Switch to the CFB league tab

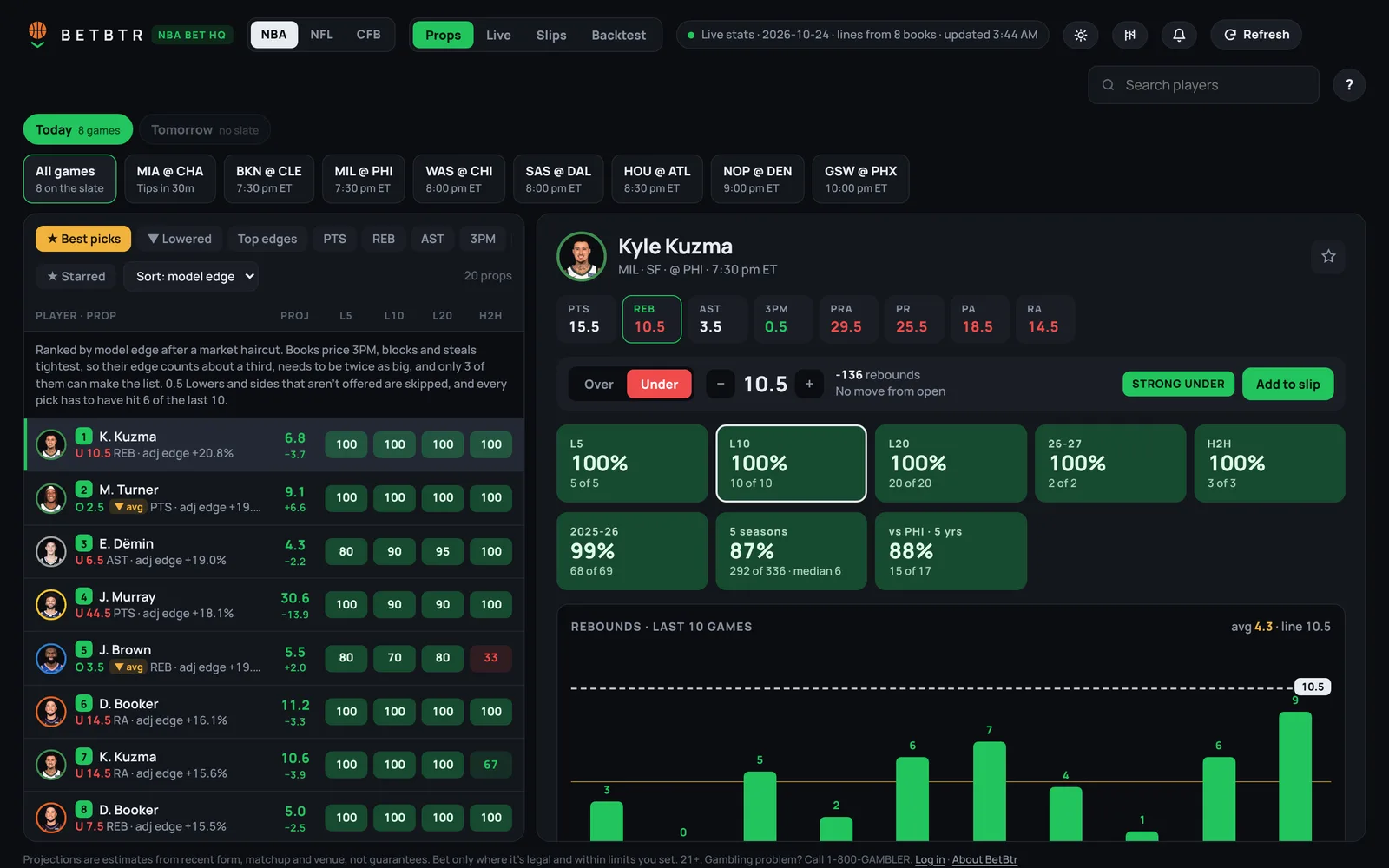(368, 35)
